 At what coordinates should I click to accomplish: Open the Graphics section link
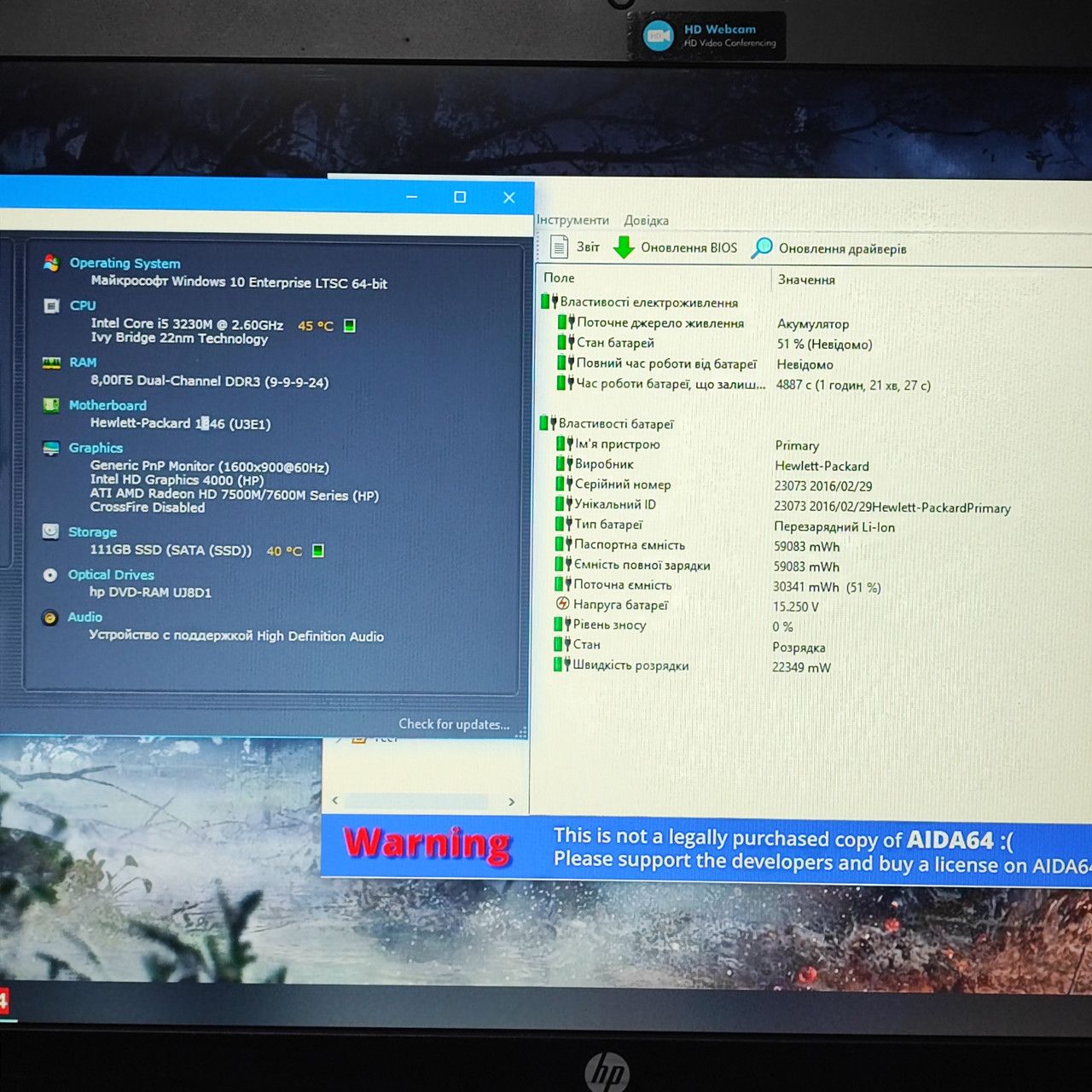coord(96,448)
